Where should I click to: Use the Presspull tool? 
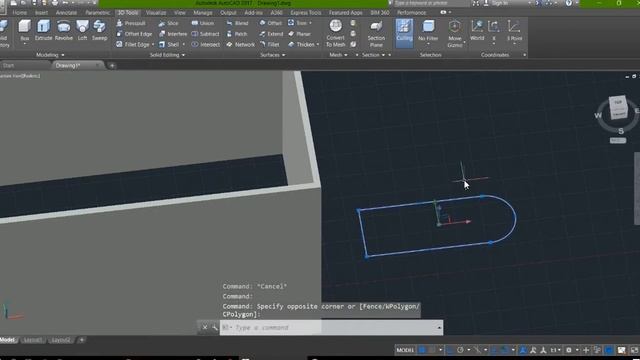click(x=131, y=23)
